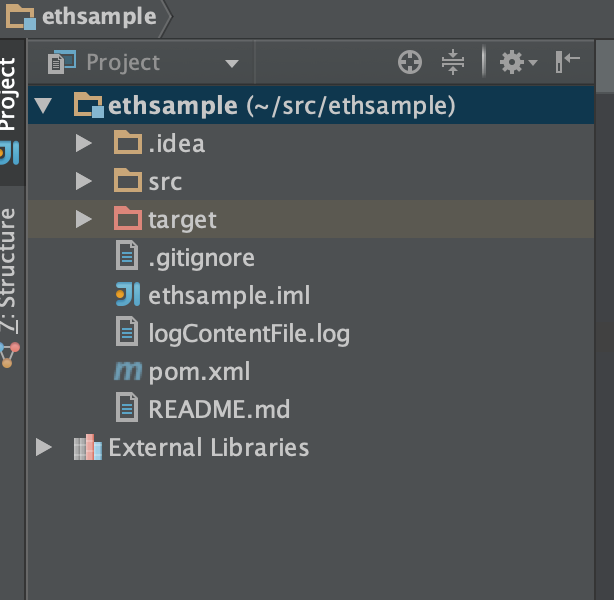Viewport: 614px width, 600px height.
Task: Collapse the ethsample root project node
Action: 43,106
